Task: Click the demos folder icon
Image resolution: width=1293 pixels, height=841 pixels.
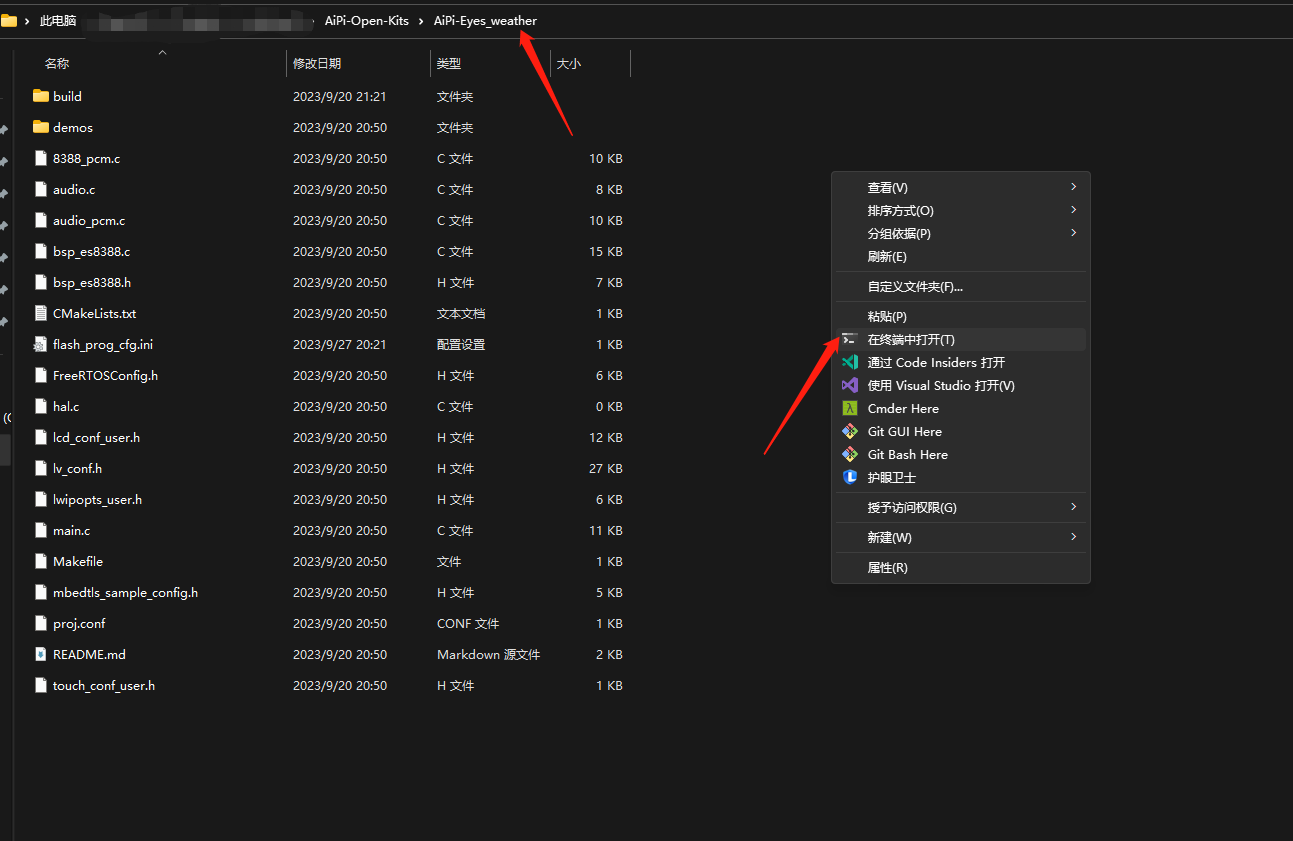Action: pos(41,127)
